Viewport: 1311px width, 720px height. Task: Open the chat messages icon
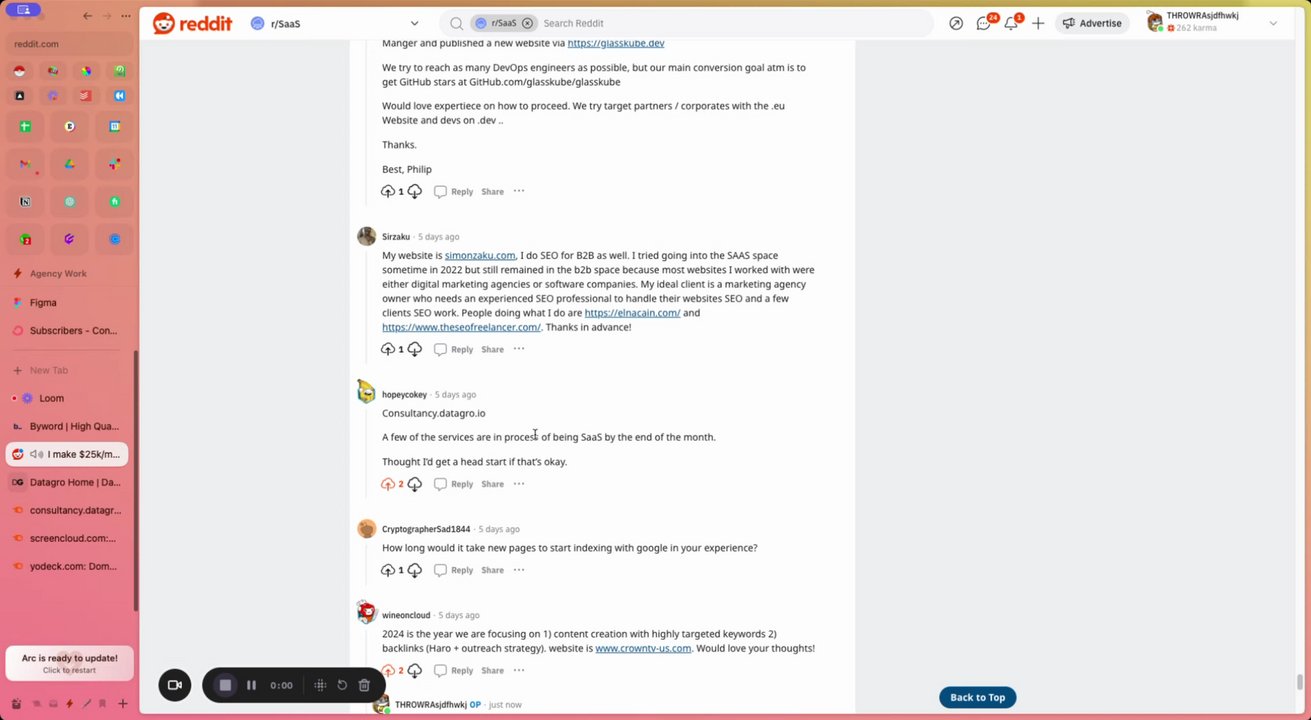click(984, 23)
